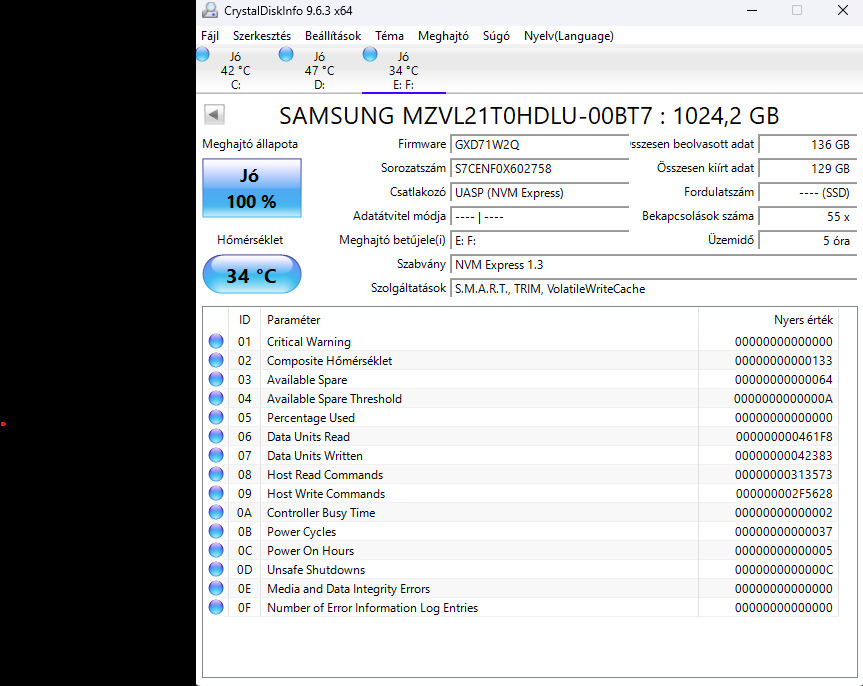This screenshot has height=686, width=863.
Task: Click the status orb beside Unsafe Shutdowns
Action: pyautogui.click(x=216, y=569)
